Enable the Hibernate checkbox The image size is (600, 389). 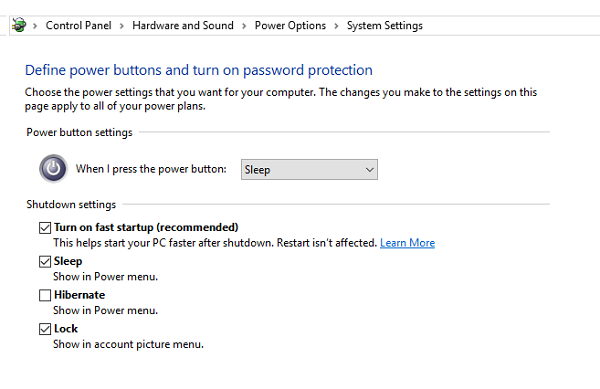pyautogui.click(x=45, y=295)
